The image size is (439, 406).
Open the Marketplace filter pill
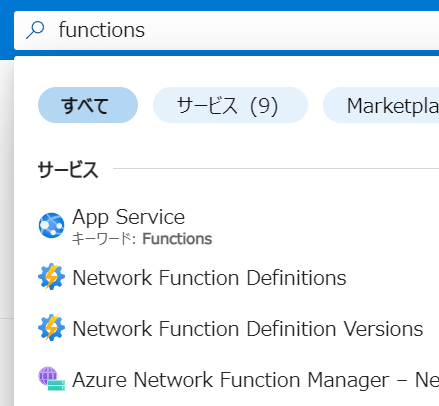[381, 105]
